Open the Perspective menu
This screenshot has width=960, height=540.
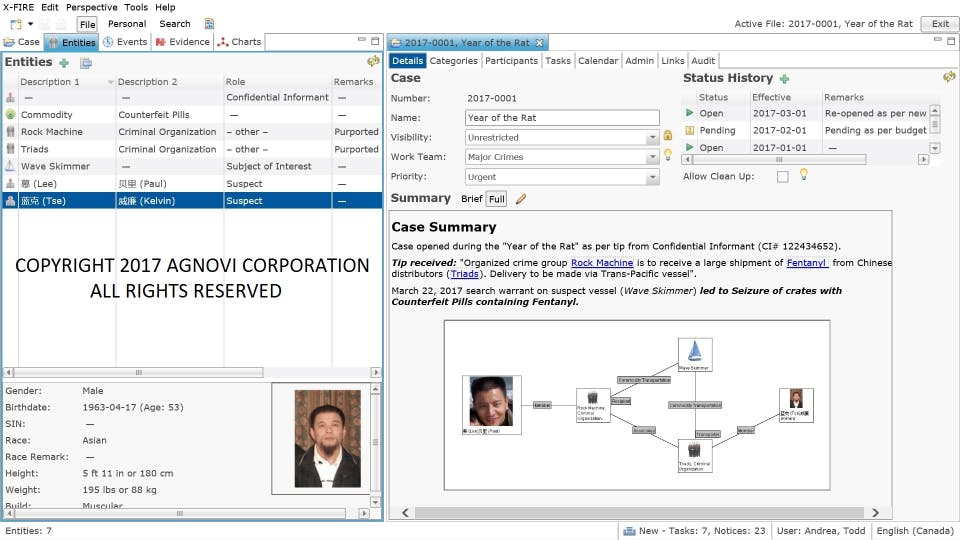click(91, 7)
